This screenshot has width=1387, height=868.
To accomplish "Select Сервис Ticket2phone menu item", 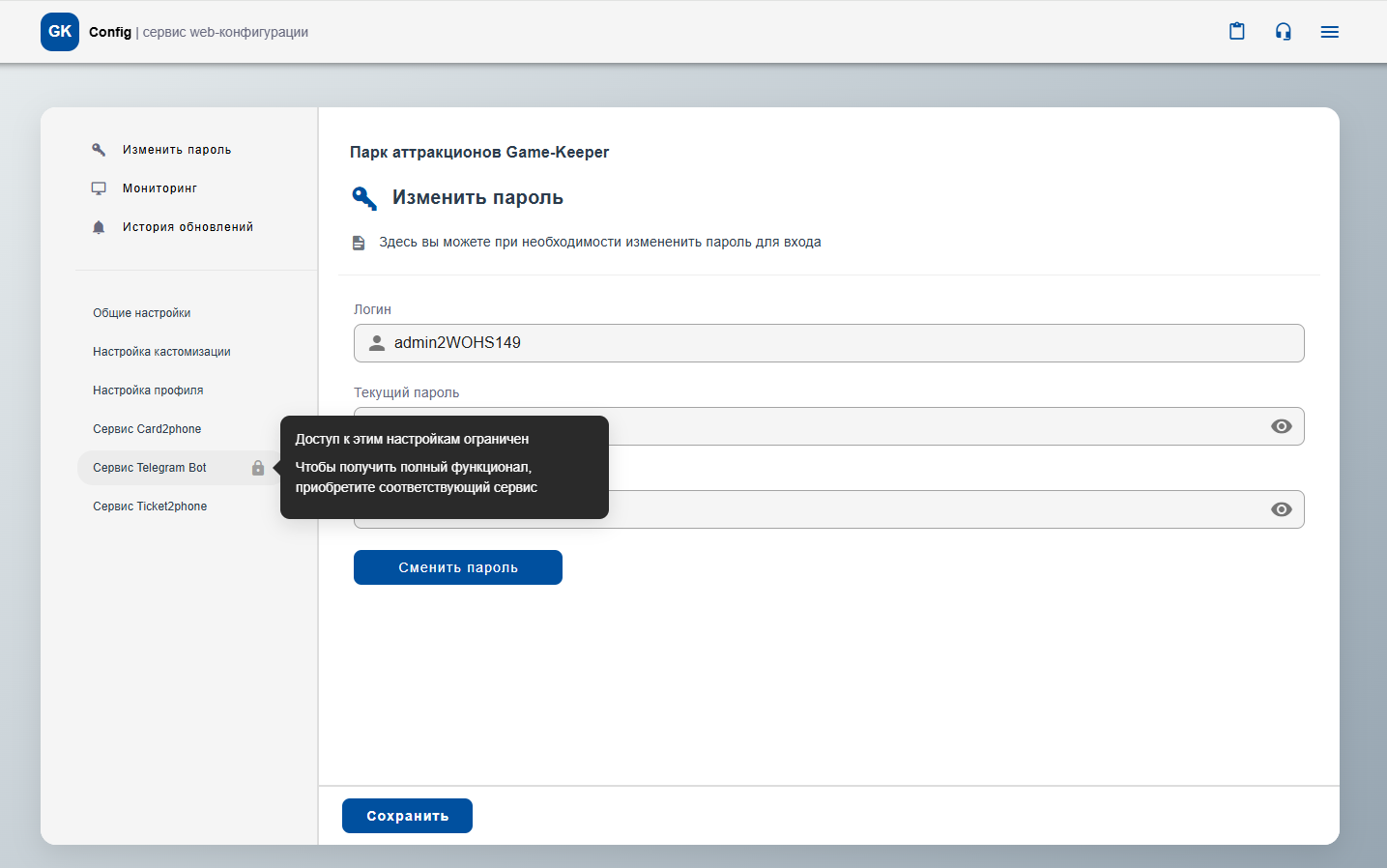I will pyautogui.click(x=150, y=506).
